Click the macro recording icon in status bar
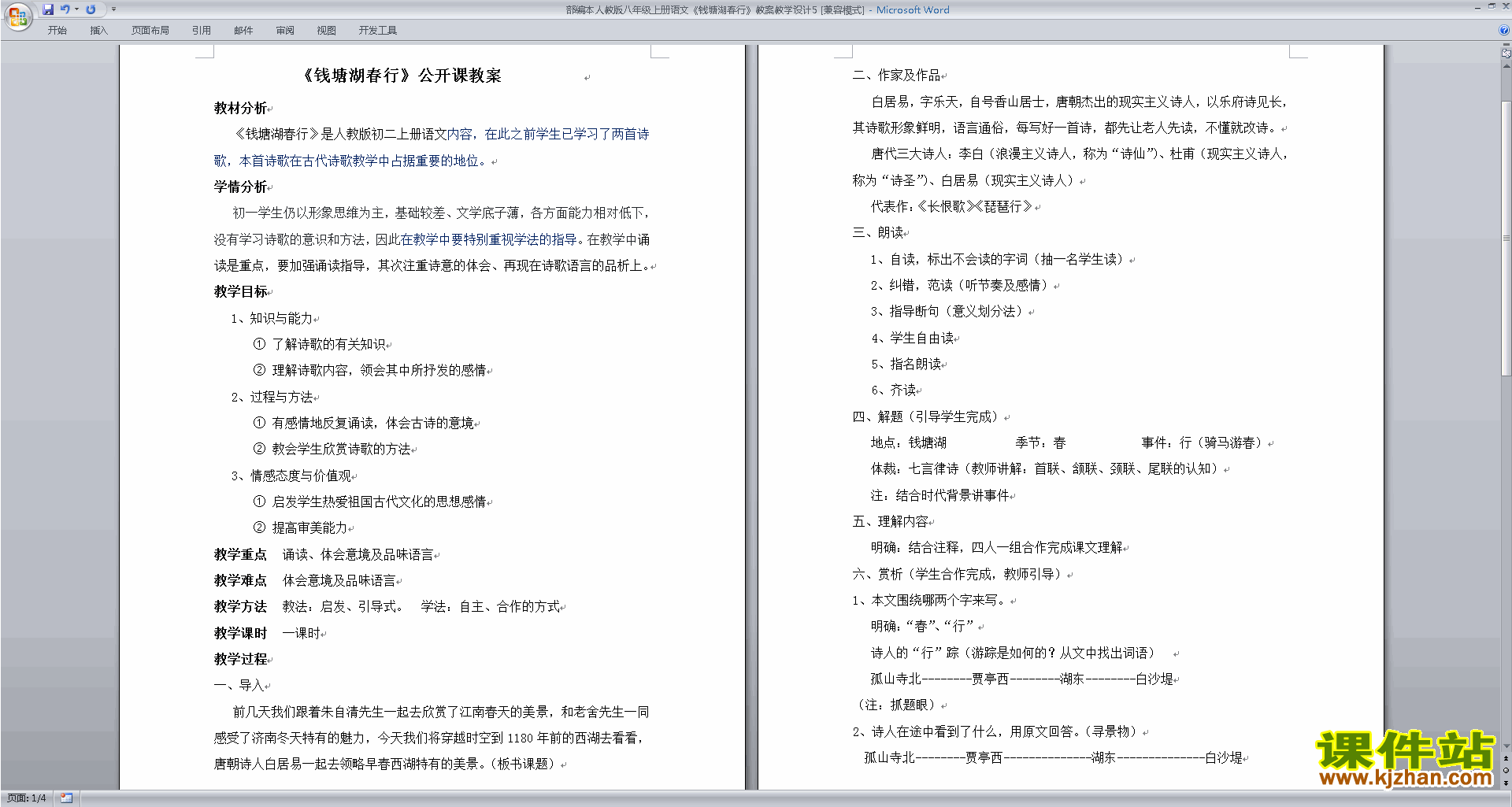1512x807 pixels. click(66, 798)
